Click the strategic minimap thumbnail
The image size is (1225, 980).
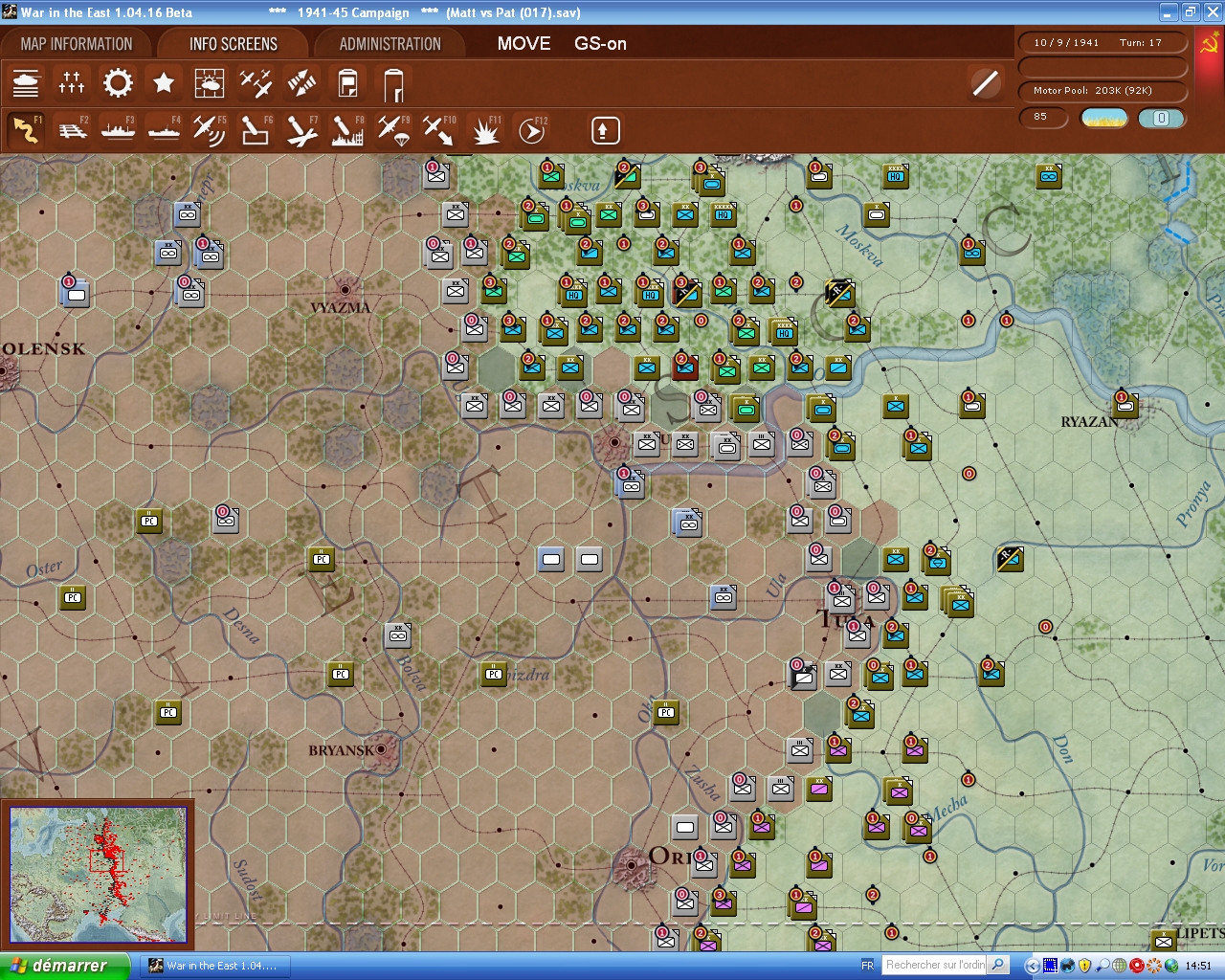coord(98,874)
